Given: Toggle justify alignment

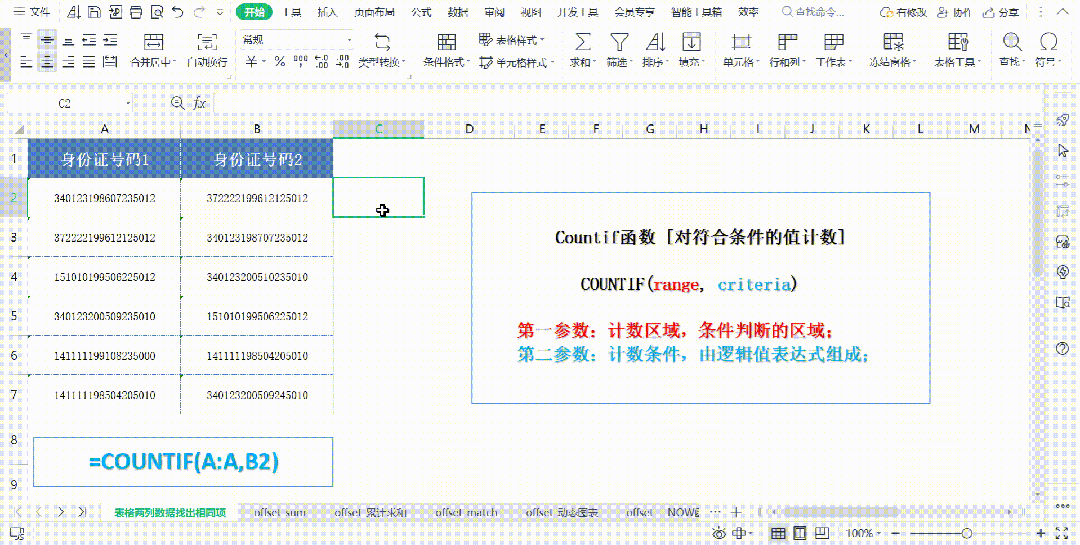Looking at the screenshot, I should (x=89, y=62).
